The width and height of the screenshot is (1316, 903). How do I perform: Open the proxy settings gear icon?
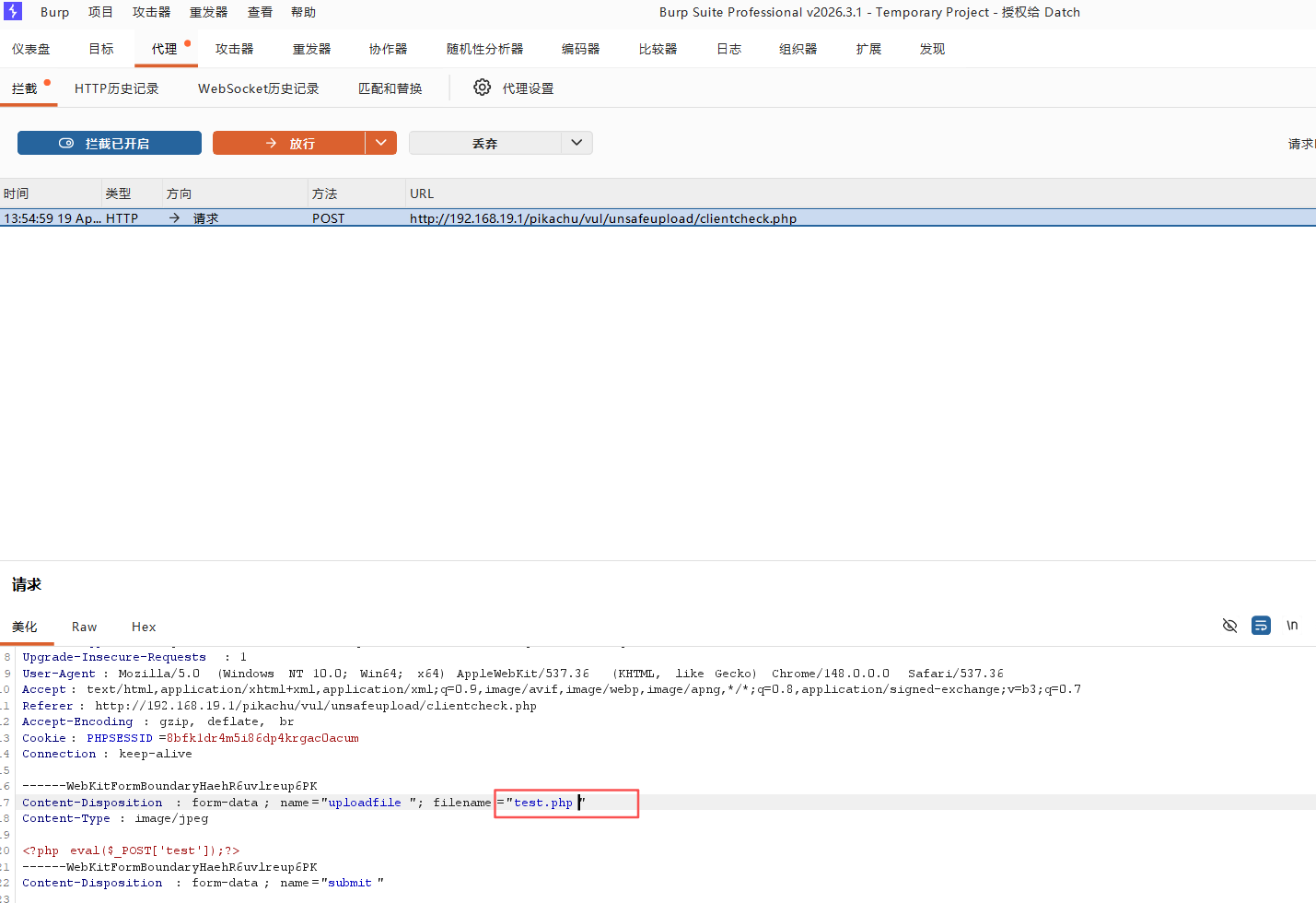[x=482, y=88]
